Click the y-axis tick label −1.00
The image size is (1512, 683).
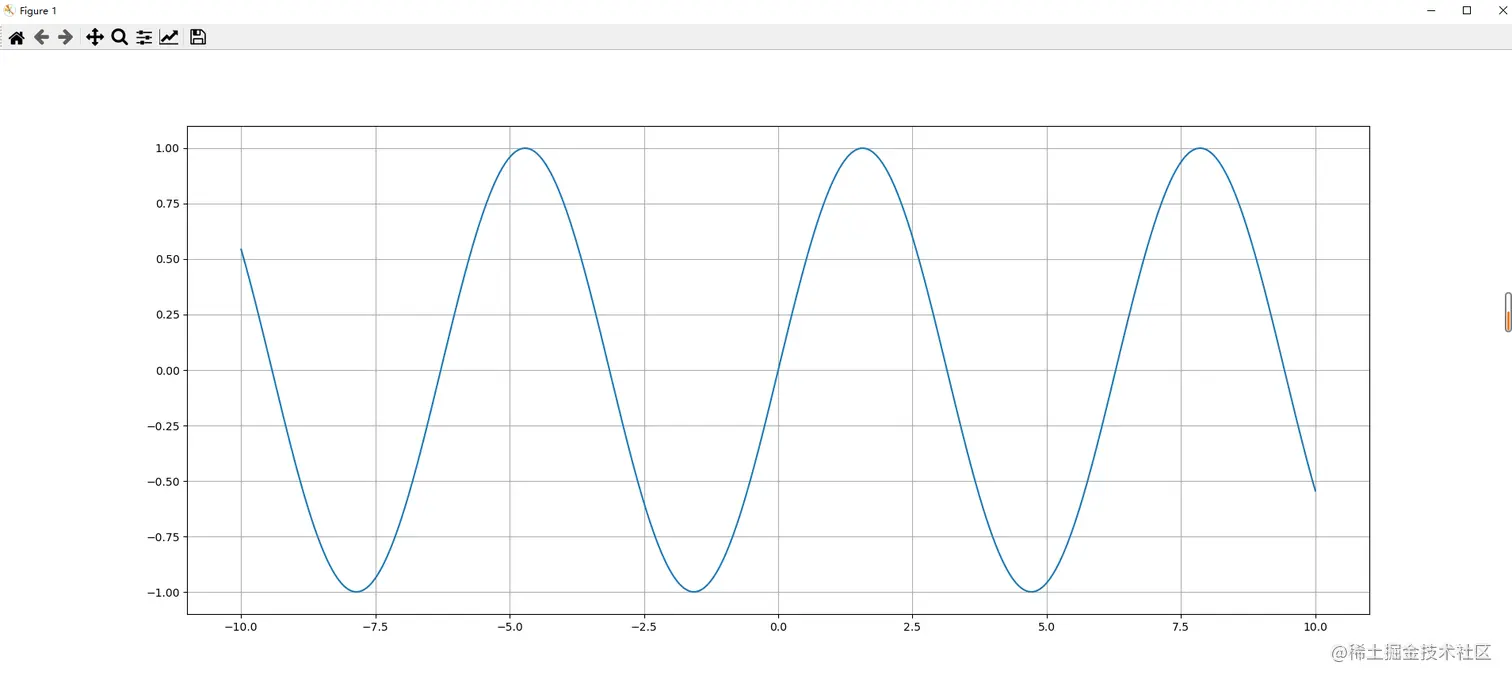point(162,592)
